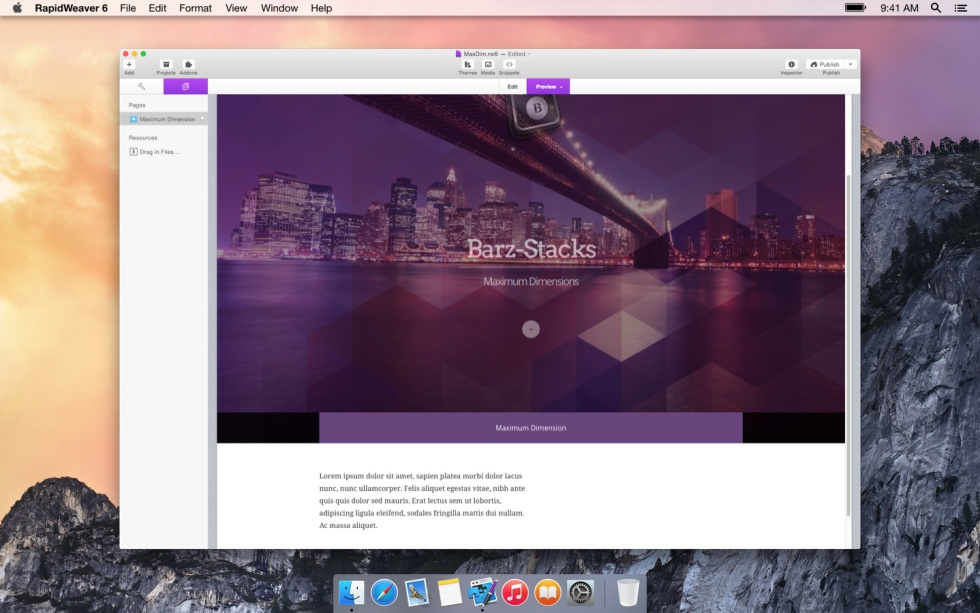The width and height of the screenshot is (980, 613).
Task: Open the Themes browser icon
Action: click(468, 64)
